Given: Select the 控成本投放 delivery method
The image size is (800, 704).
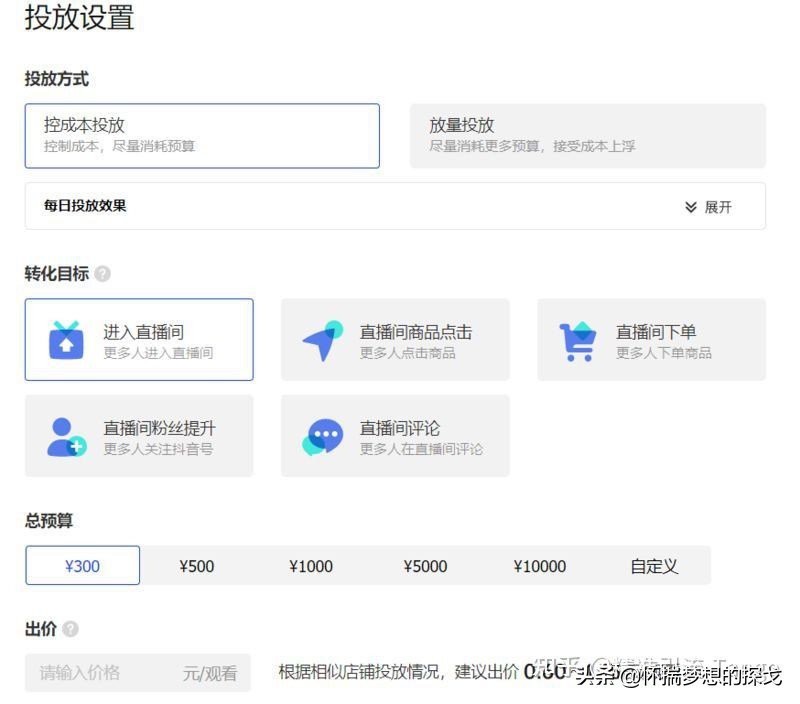Looking at the screenshot, I should pos(202,135).
